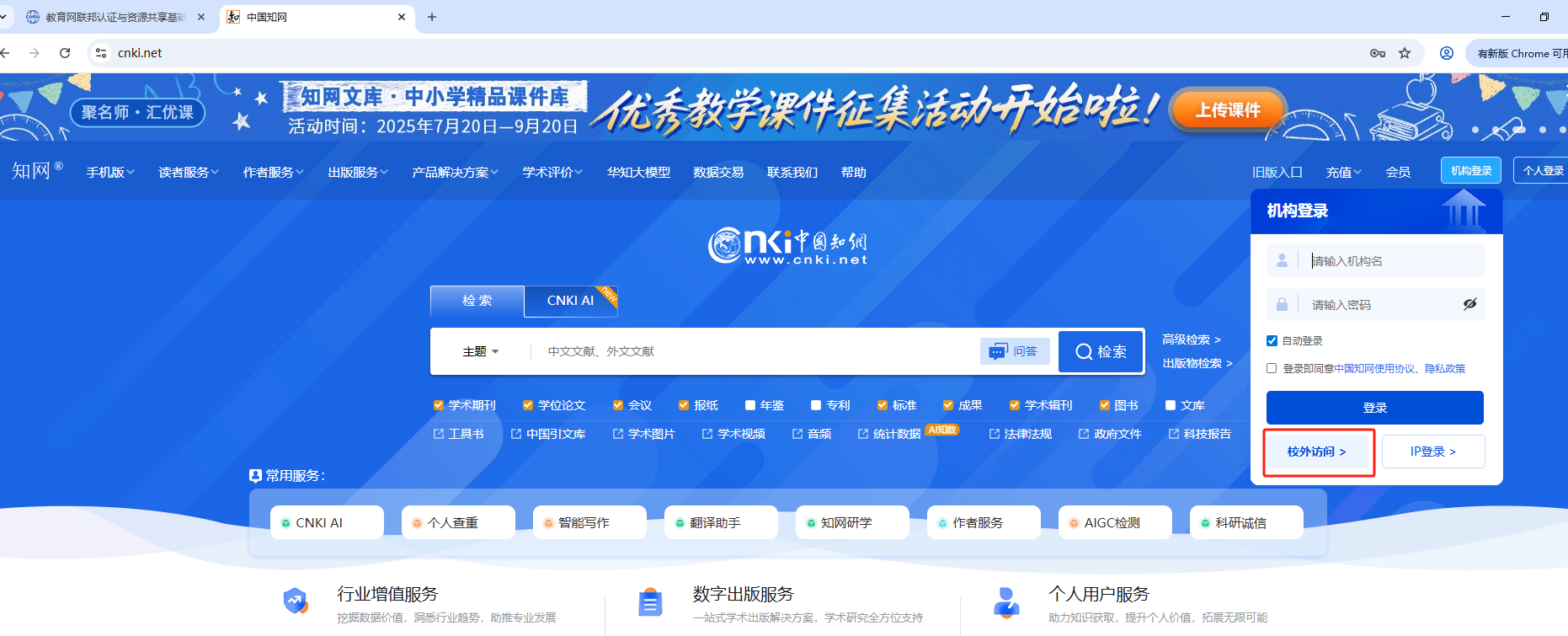Click the IP登录 button
The width and height of the screenshot is (1568, 636).
click(1433, 452)
